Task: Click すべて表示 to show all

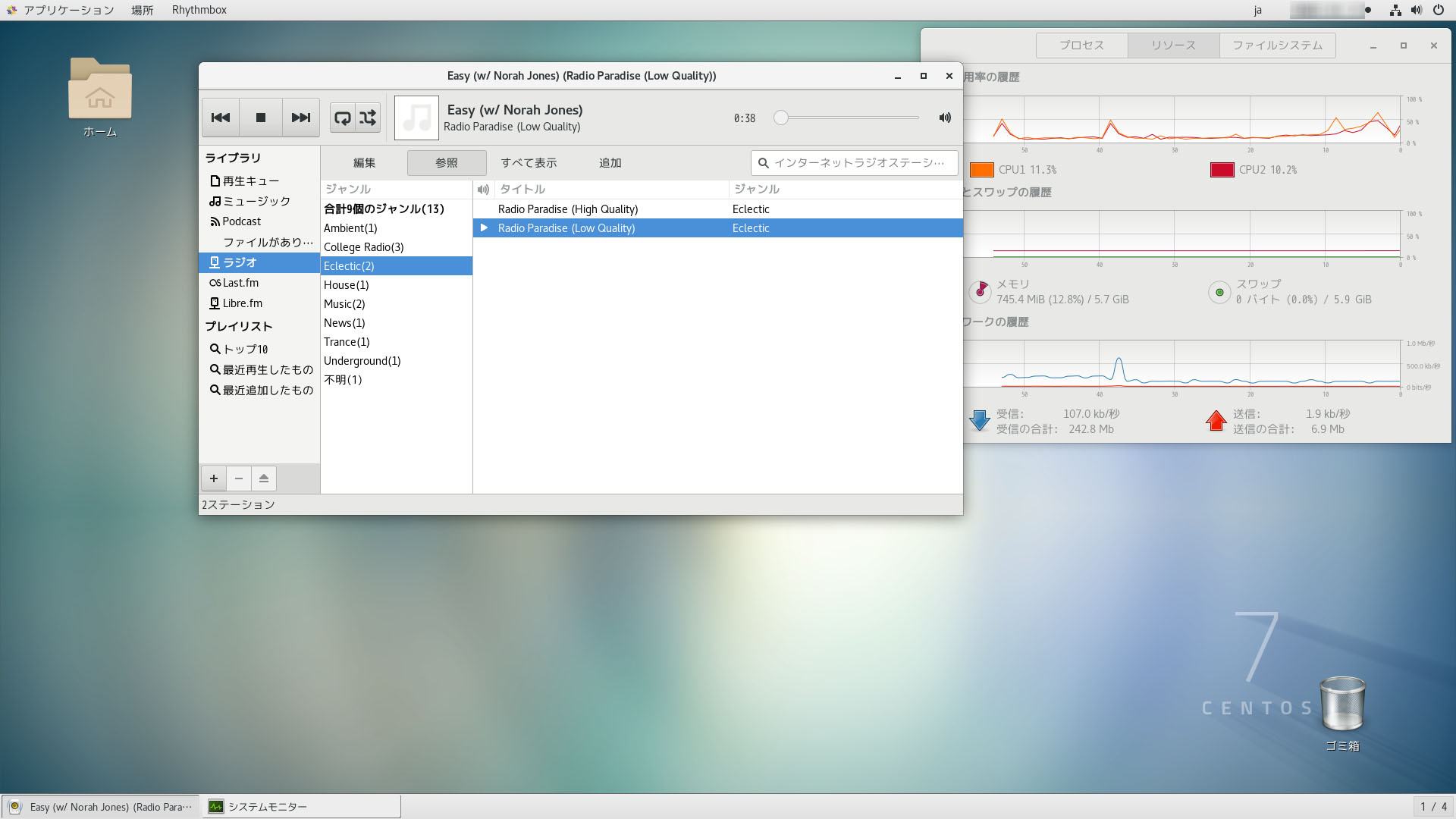Action: [529, 163]
